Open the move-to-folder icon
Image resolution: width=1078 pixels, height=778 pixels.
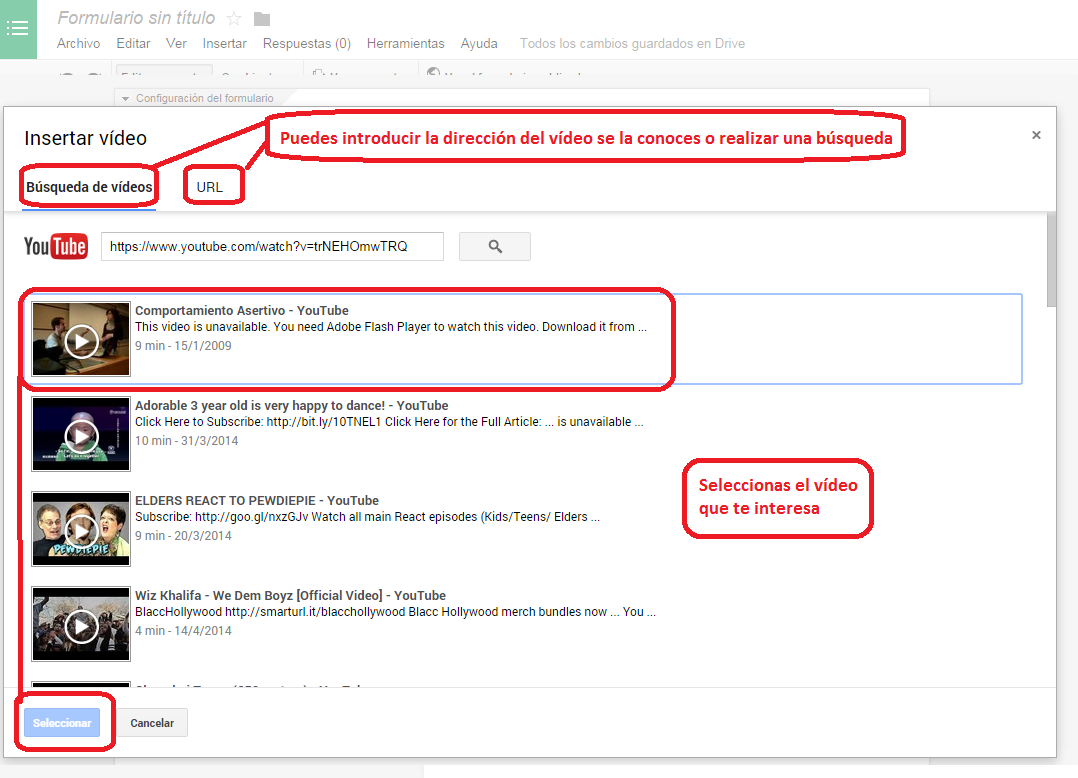262,19
